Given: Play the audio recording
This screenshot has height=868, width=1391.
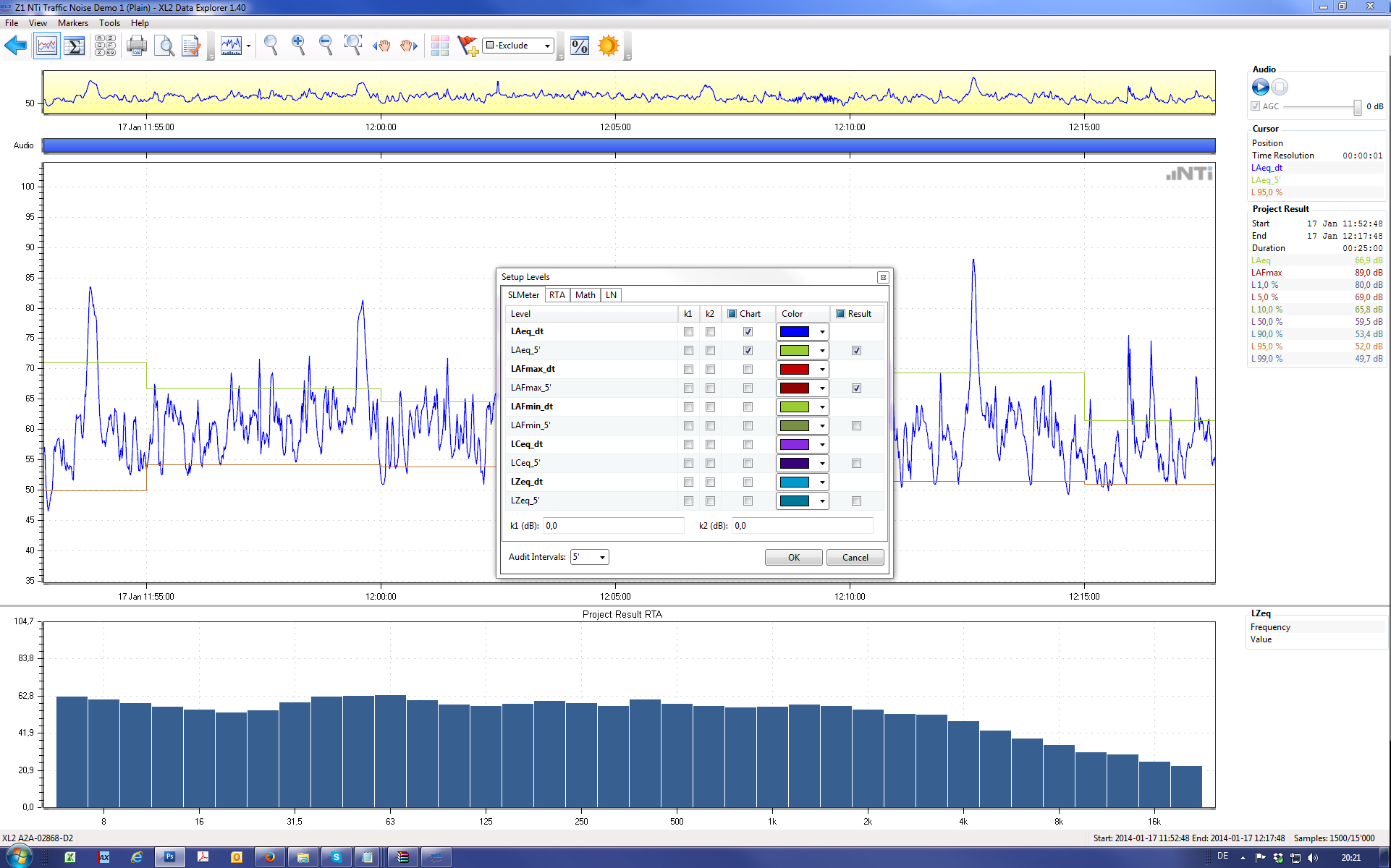Looking at the screenshot, I should tap(1260, 88).
